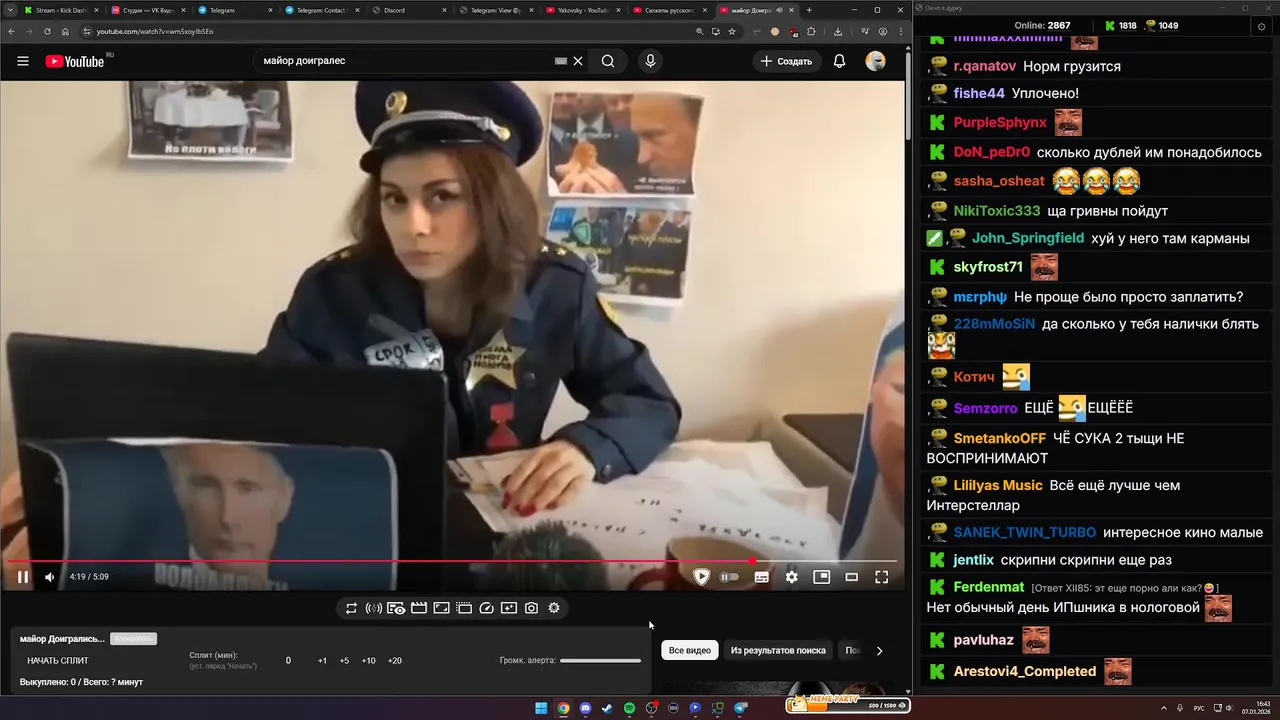This screenshot has height=720, width=1280.
Task: Click the address bar URL
Action: click(x=155, y=31)
